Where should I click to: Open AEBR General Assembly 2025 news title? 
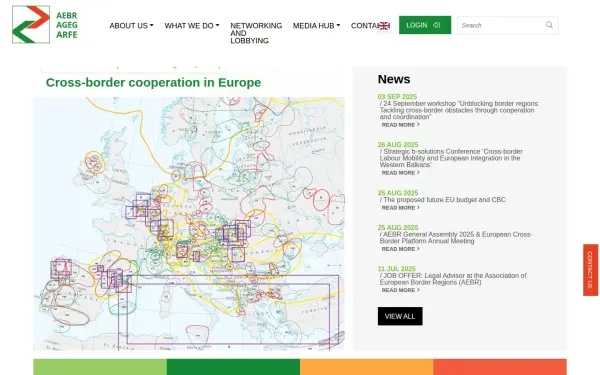(456, 238)
